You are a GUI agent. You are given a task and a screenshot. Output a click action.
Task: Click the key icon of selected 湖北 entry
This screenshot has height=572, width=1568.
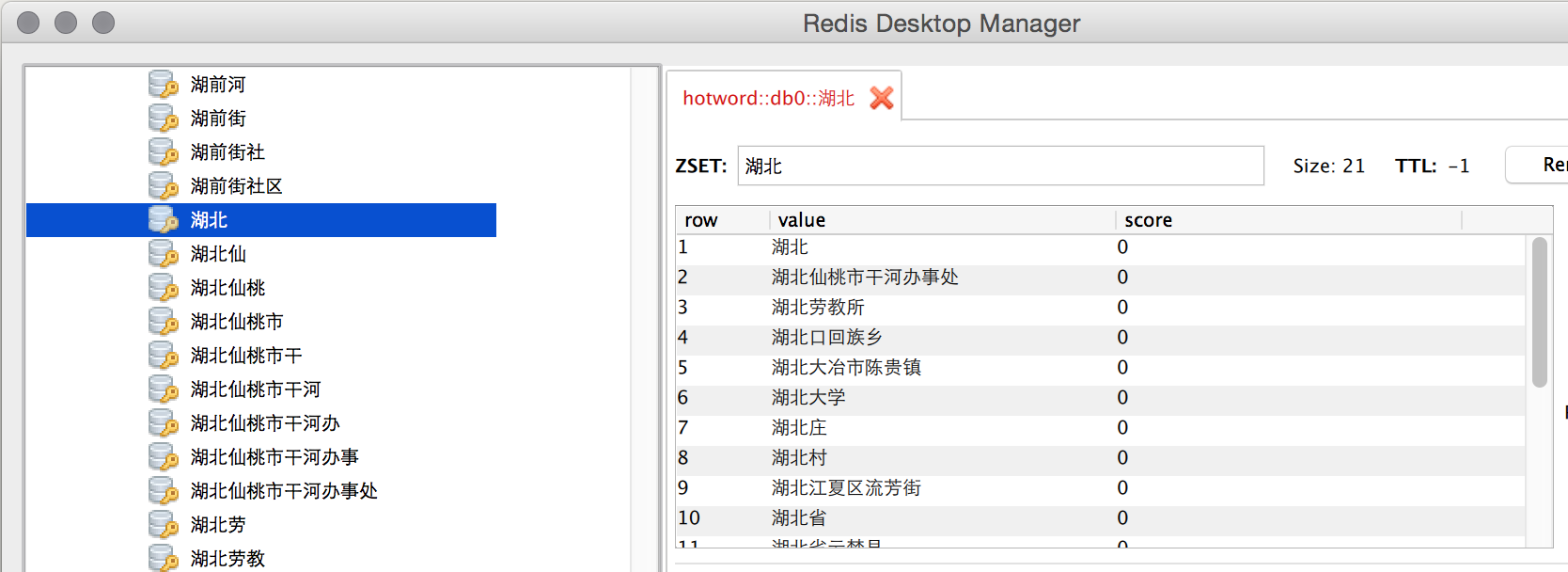tap(163, 220)
